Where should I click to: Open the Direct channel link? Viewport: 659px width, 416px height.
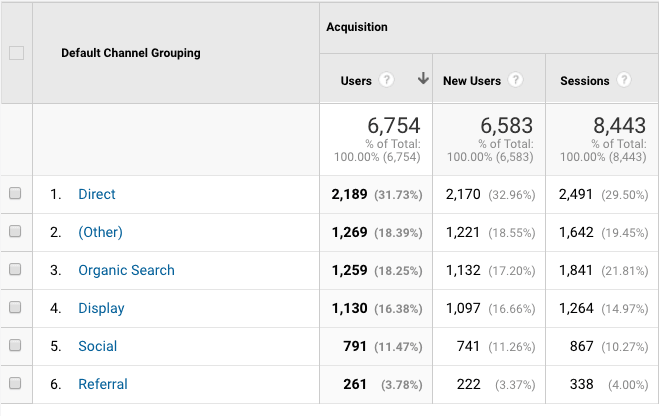(97, 195)
